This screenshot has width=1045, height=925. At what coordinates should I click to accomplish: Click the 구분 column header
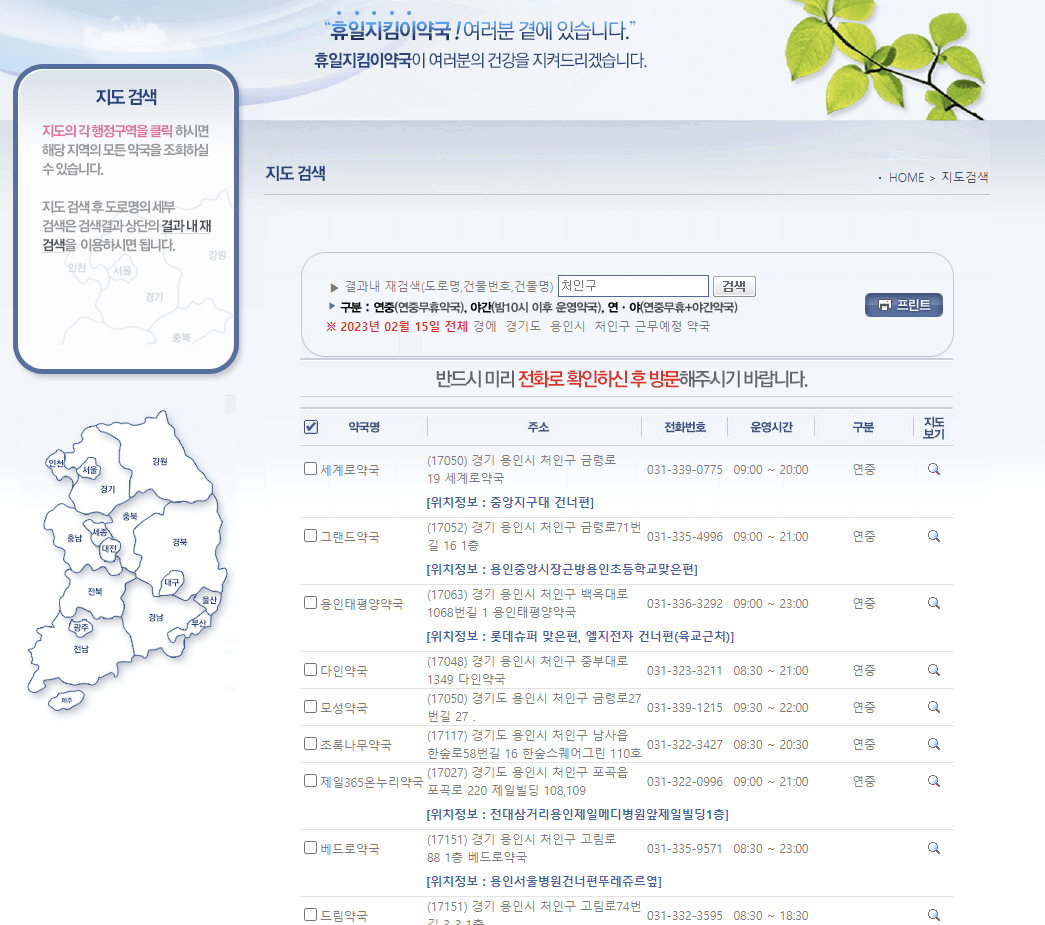[x=863, y=427]
